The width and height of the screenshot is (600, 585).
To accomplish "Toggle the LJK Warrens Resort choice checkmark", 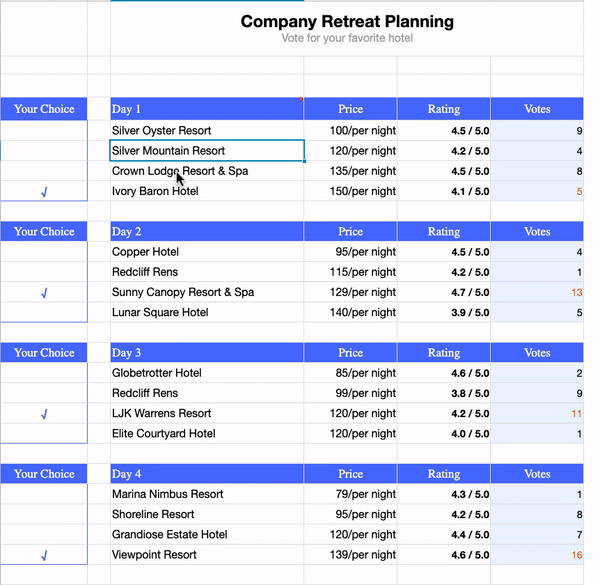I will point(44,414).
